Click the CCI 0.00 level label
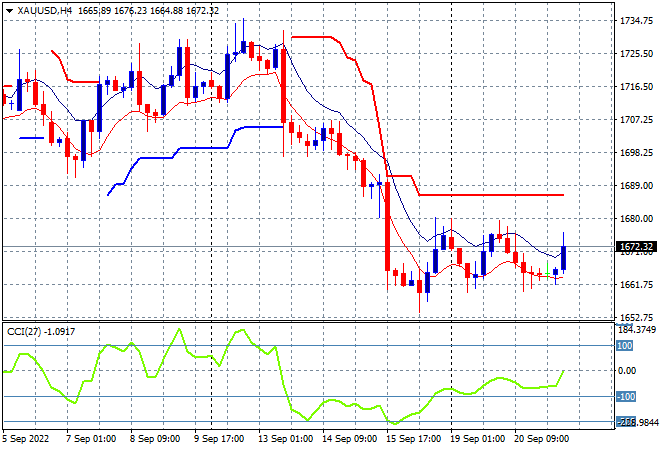The image size is (660, 450). [627, 371]
